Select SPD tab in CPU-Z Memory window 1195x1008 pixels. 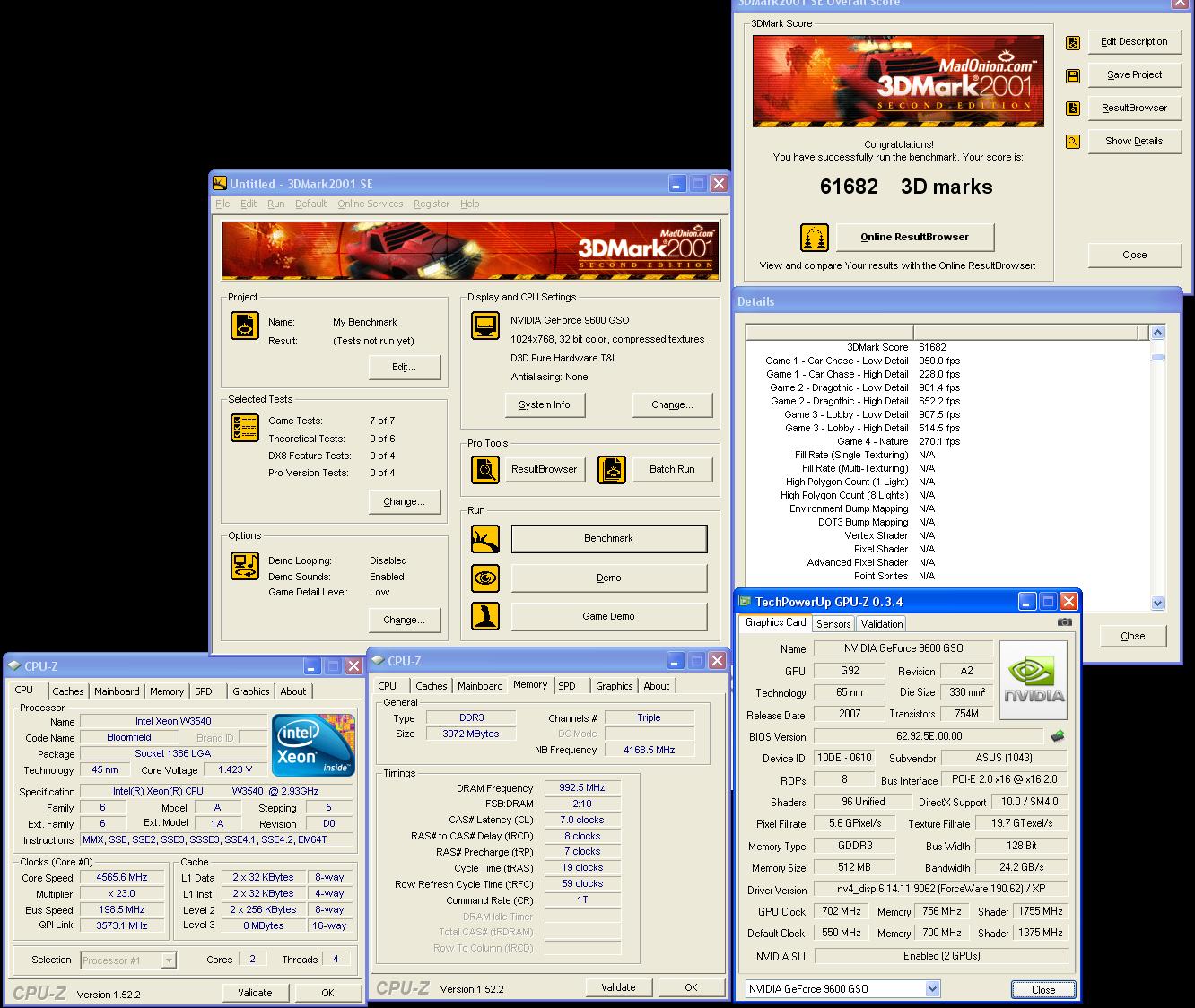[x=567, y=686]
